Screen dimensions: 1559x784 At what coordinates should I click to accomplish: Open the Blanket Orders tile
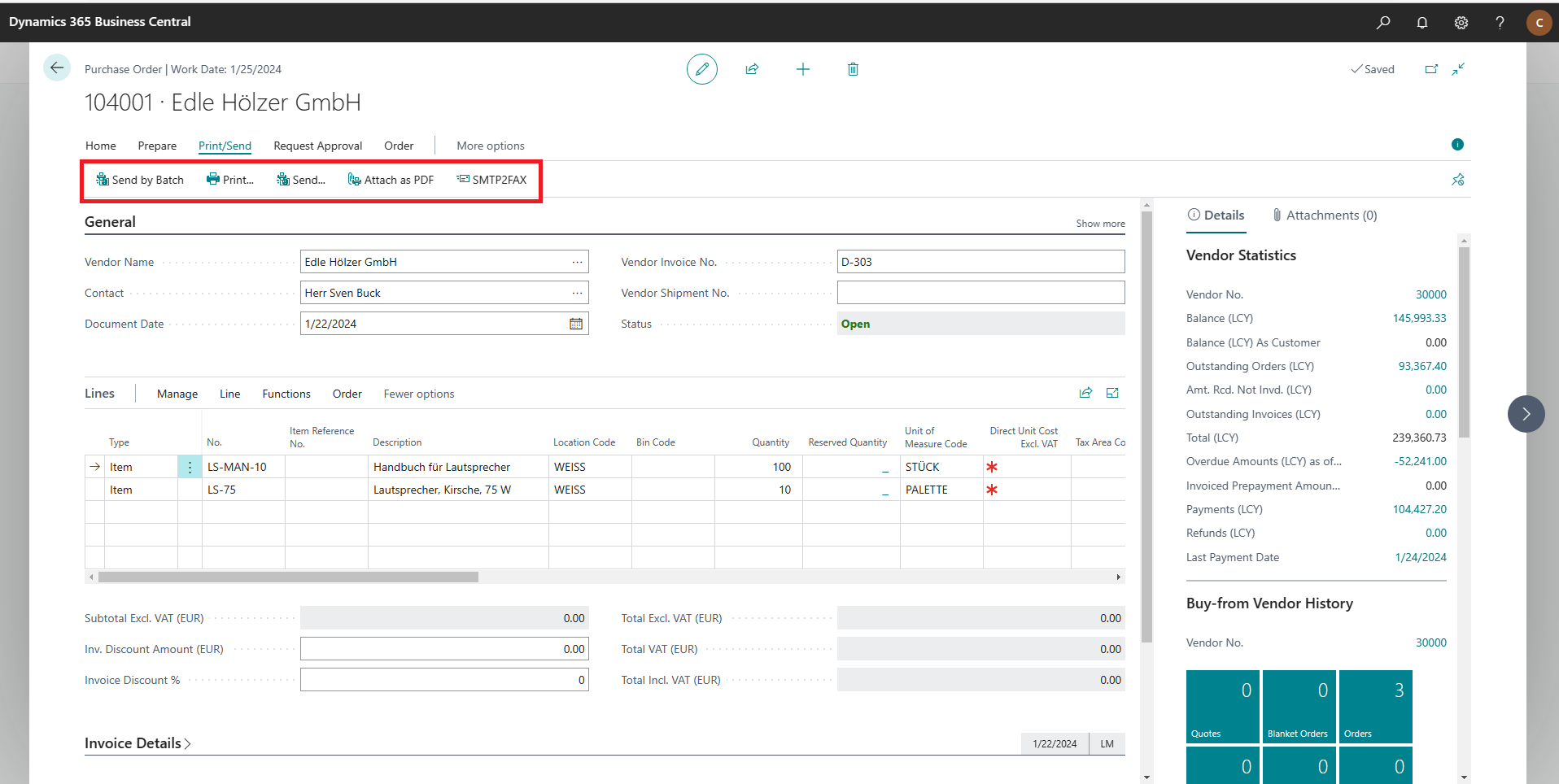pos(1299,707)
